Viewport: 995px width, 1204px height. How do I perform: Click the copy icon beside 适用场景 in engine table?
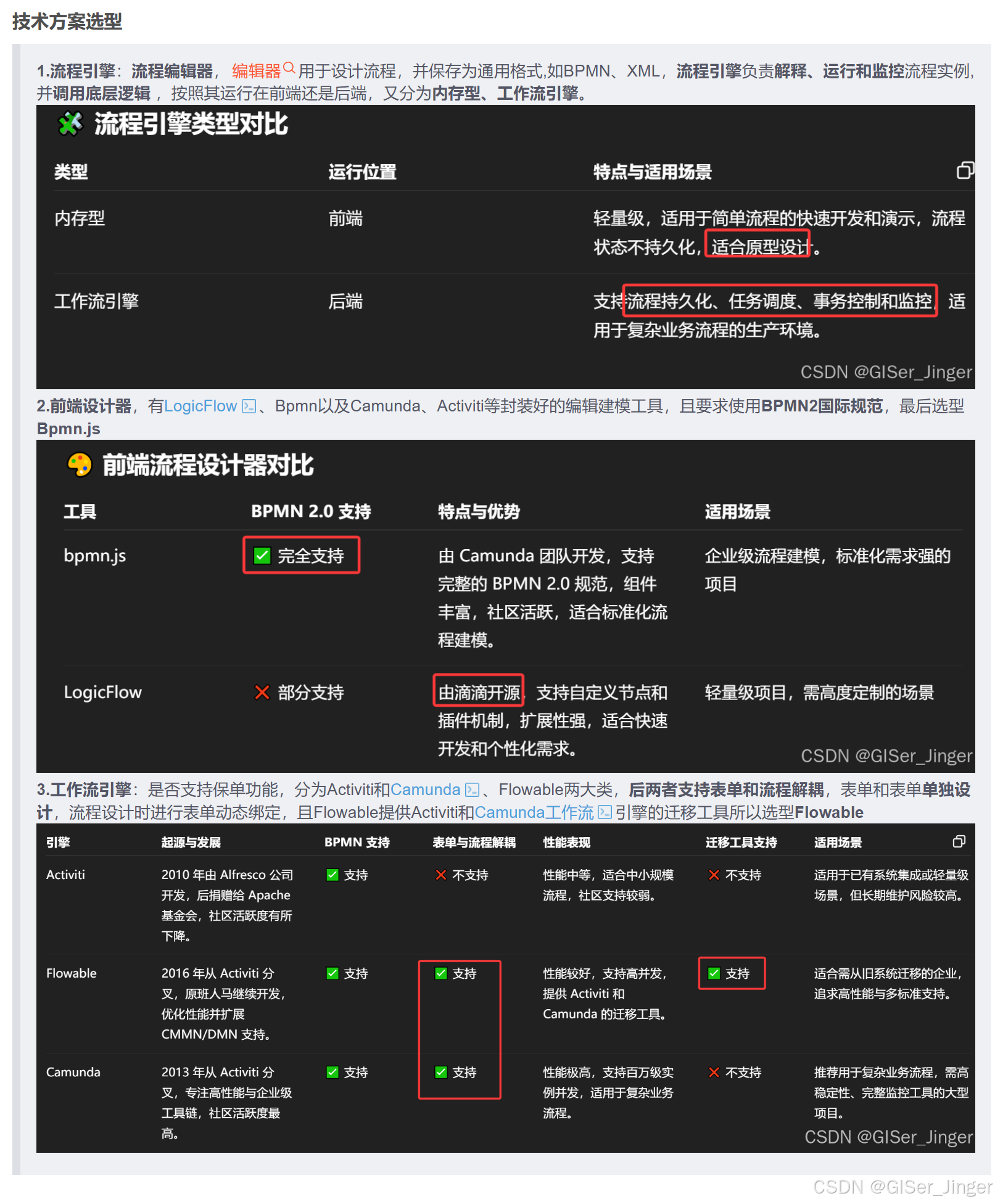tap(959, 841)
